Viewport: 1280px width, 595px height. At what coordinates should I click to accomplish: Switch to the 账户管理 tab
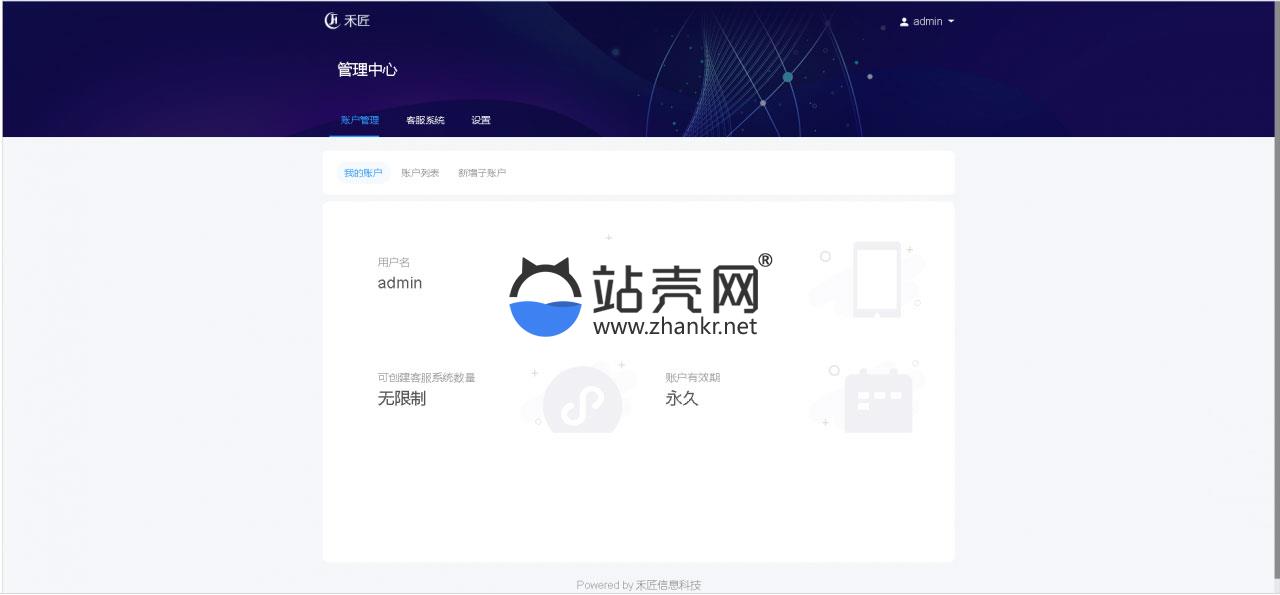point(359,120)
